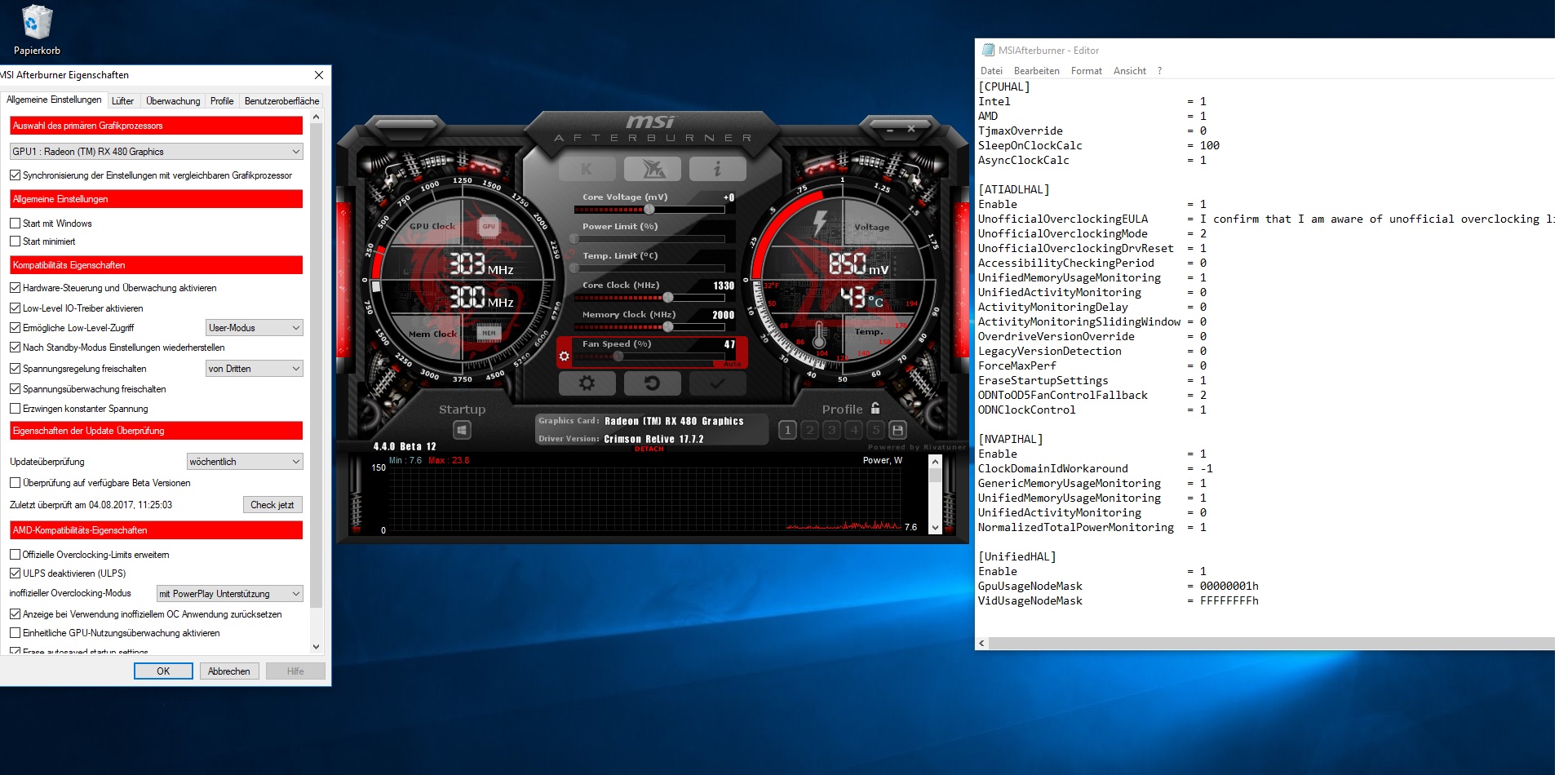Click the Abbrechen button
The image size is (1568, 775).
coord(229,671)
